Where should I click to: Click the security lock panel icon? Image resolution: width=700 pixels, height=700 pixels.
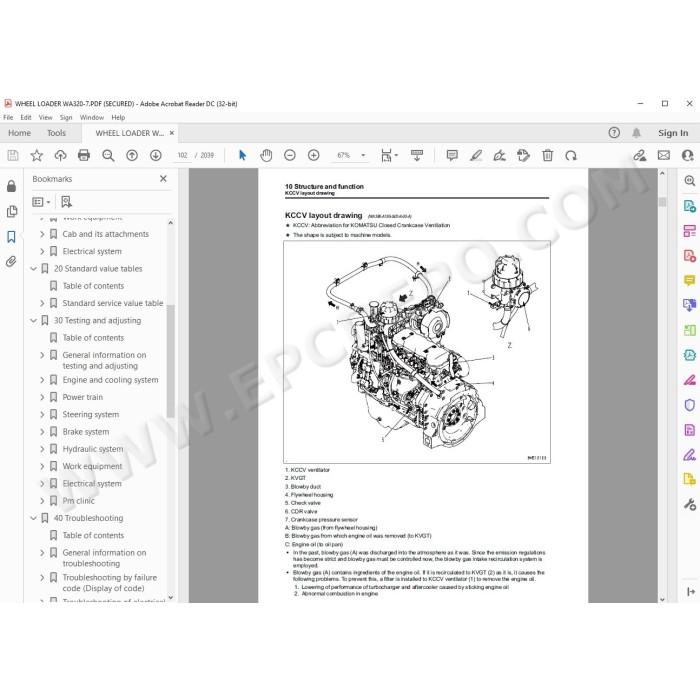tap(12, 186)
